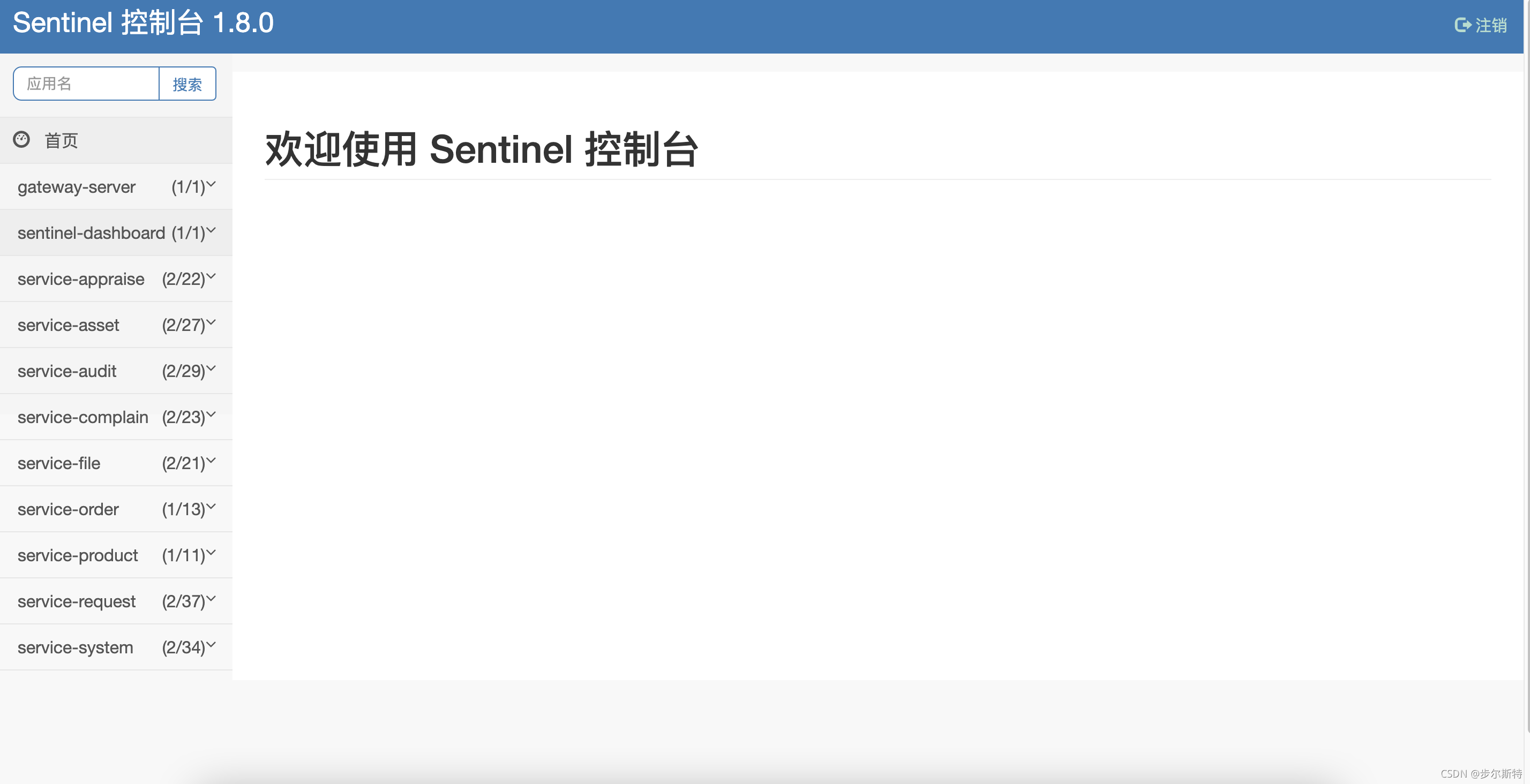Image resolution: width=1530 pixels, height=784 pixels.
Task: Expand sentinel-dashboard chevron arrow
Action: [x=211, y=230]
